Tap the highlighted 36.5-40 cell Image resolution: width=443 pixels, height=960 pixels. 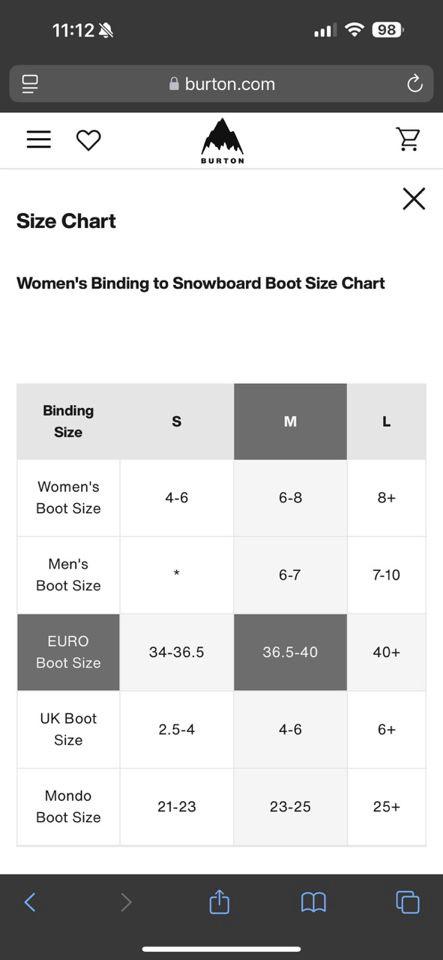(291, 652)
